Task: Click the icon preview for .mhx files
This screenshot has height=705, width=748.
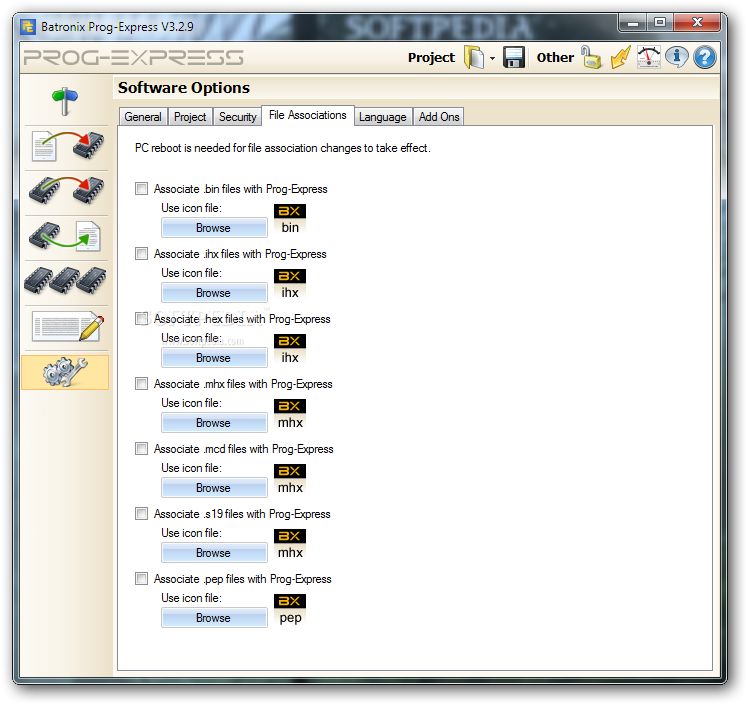Action: pos(290,415)
